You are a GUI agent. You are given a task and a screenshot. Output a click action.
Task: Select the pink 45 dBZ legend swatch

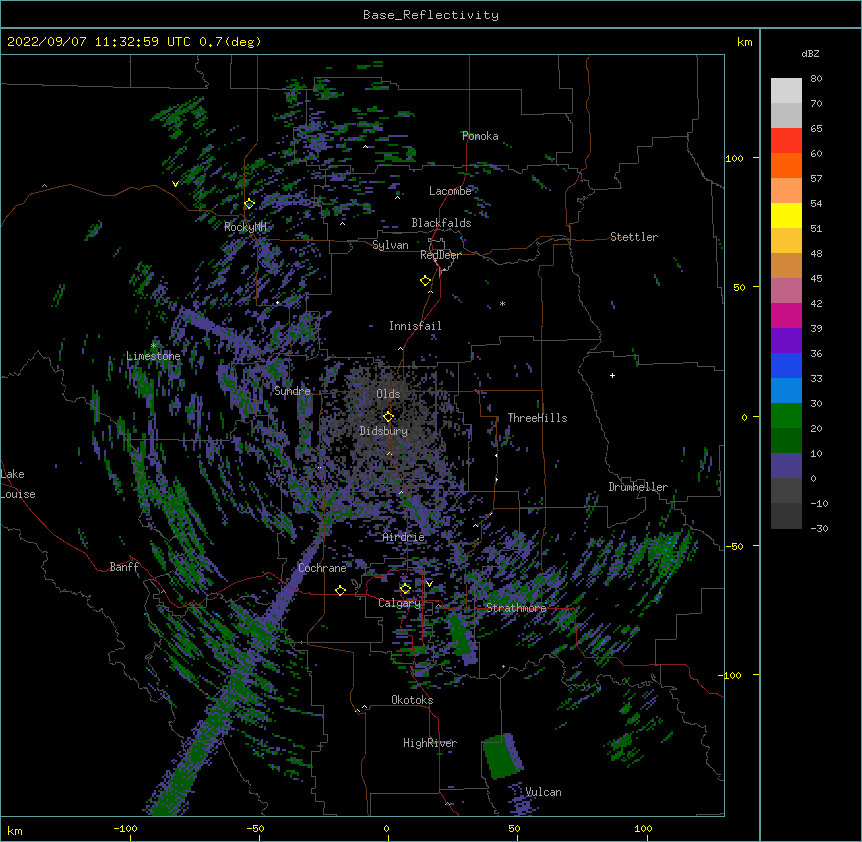point(786,291)
